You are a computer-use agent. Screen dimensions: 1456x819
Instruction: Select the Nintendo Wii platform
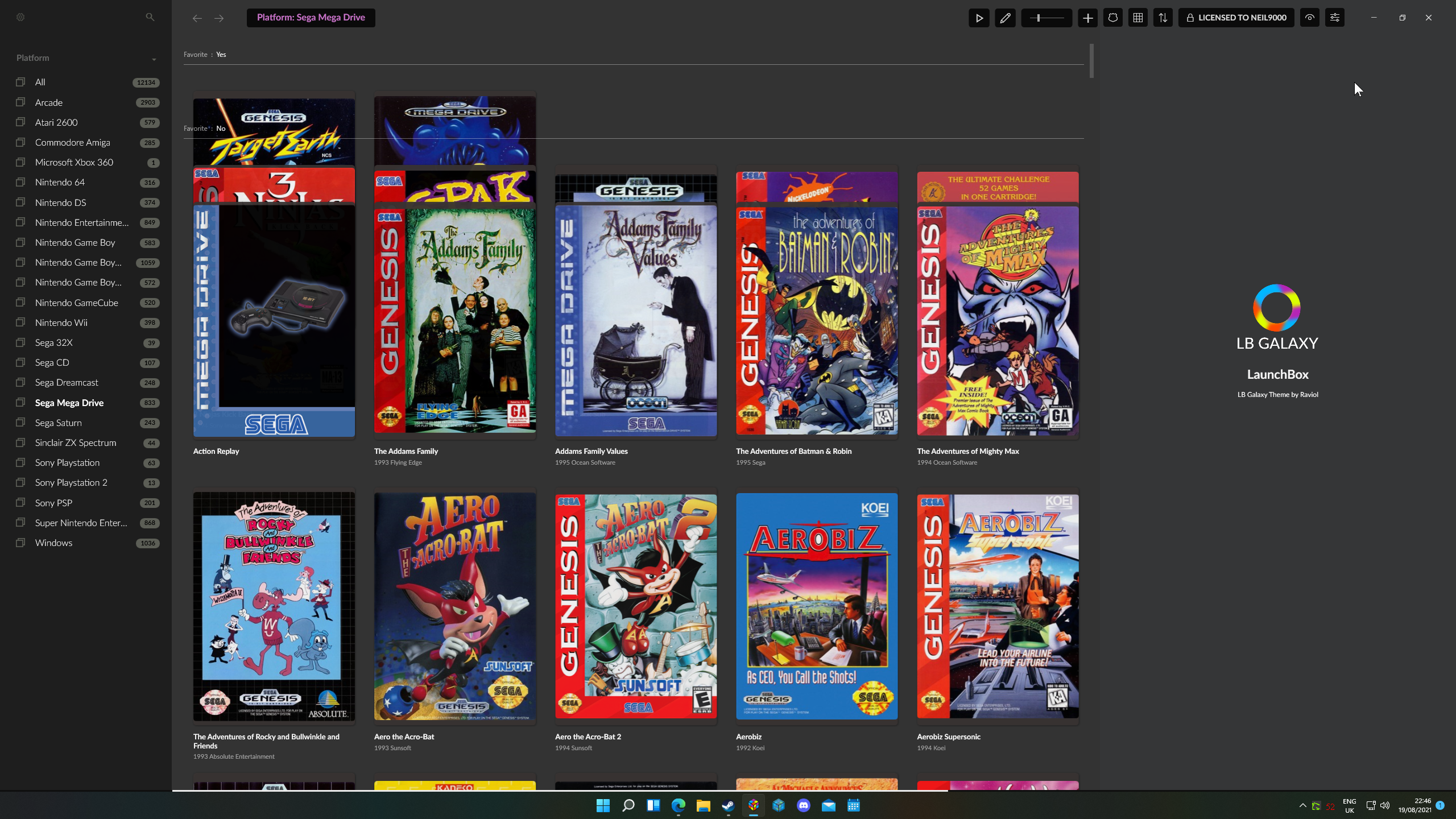[88, 322]
